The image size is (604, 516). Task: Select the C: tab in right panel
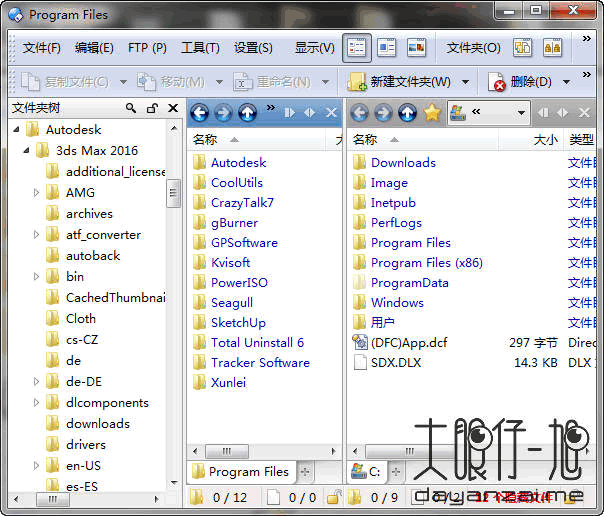366,472
